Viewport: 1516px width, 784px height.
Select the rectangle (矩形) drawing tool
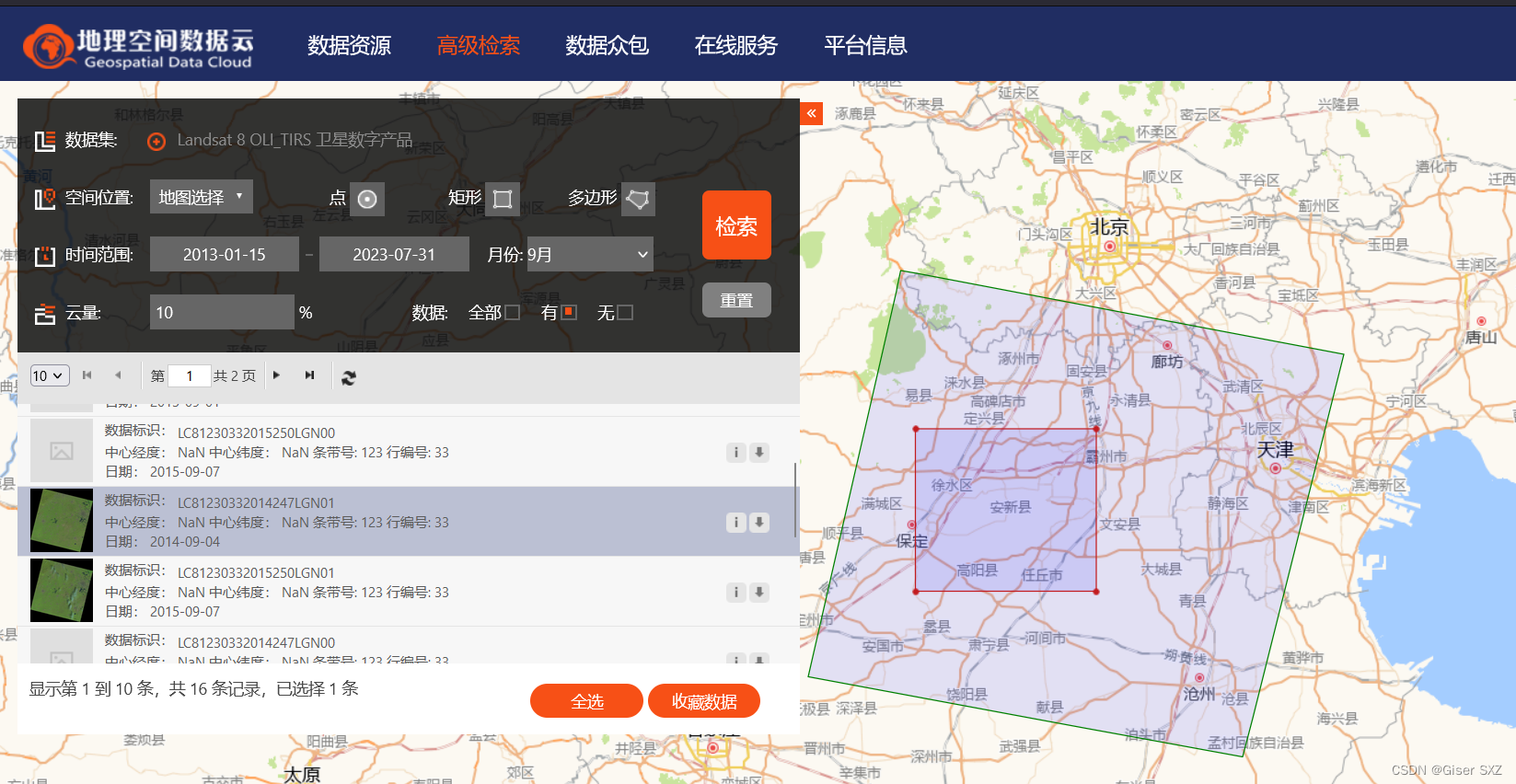[503, 199]
